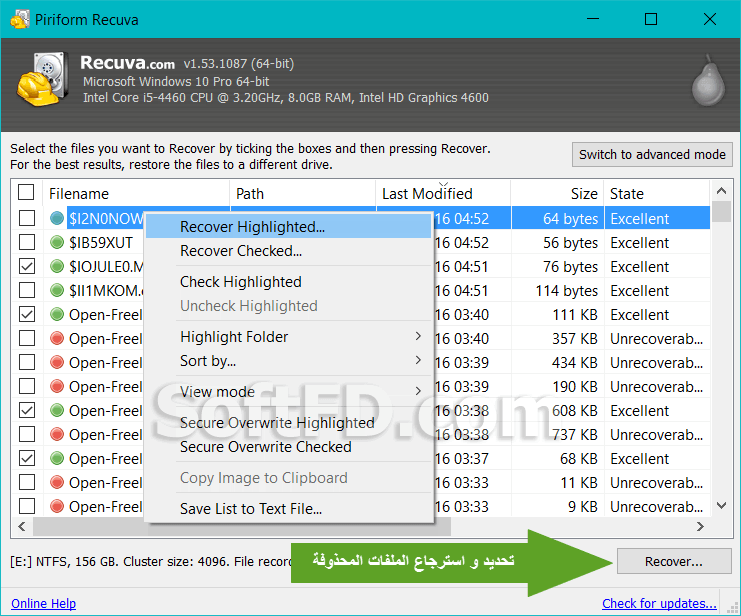The height and width of the screenshot is (616, 741).
Task: Click the Recuva hard-hat logo icon
Action: point(42,79)
